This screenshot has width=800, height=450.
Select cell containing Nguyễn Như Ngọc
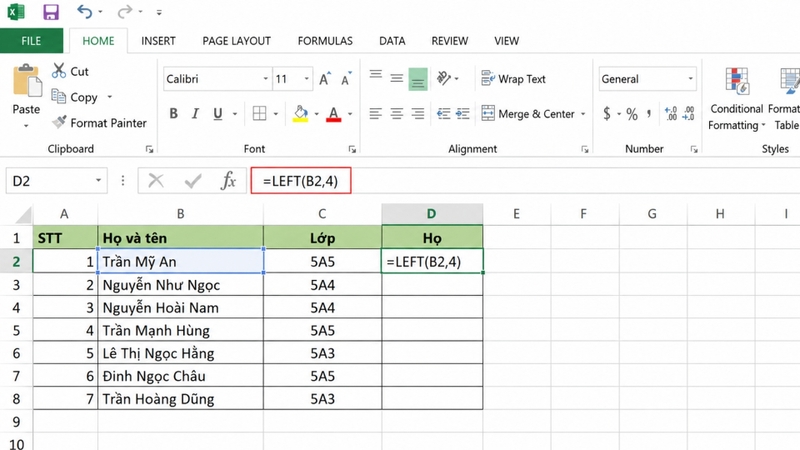[x=181, y=285]
